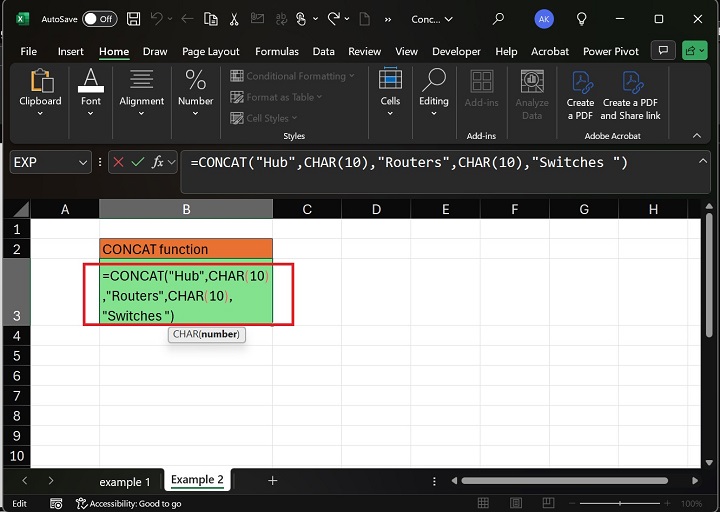The image size is (720, 512).
Task: Open the Comments pane icon
Action: tap(661, 51)
